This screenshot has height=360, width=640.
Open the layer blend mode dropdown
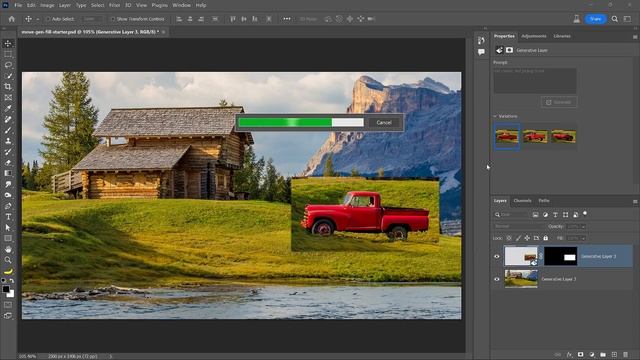click(x=519, y=227)
